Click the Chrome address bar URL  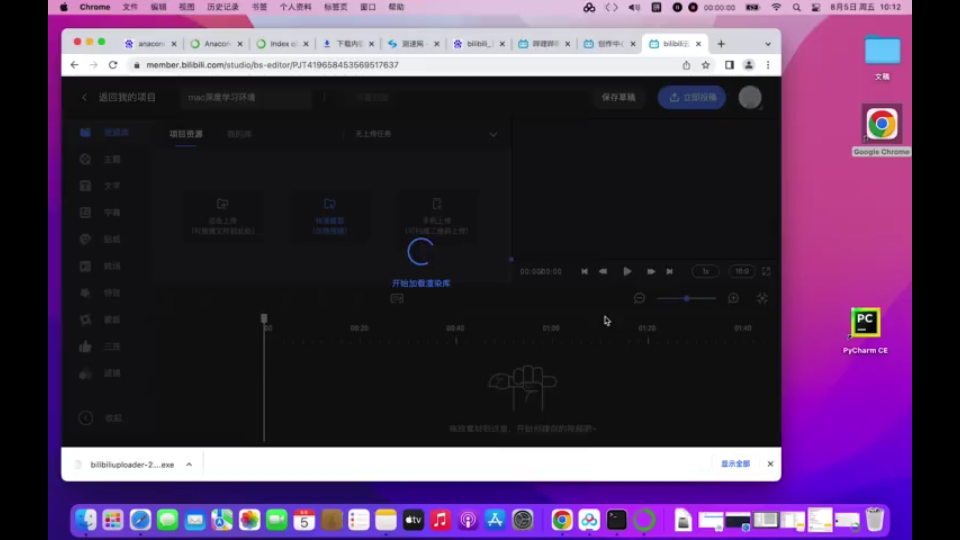[272, 65]
